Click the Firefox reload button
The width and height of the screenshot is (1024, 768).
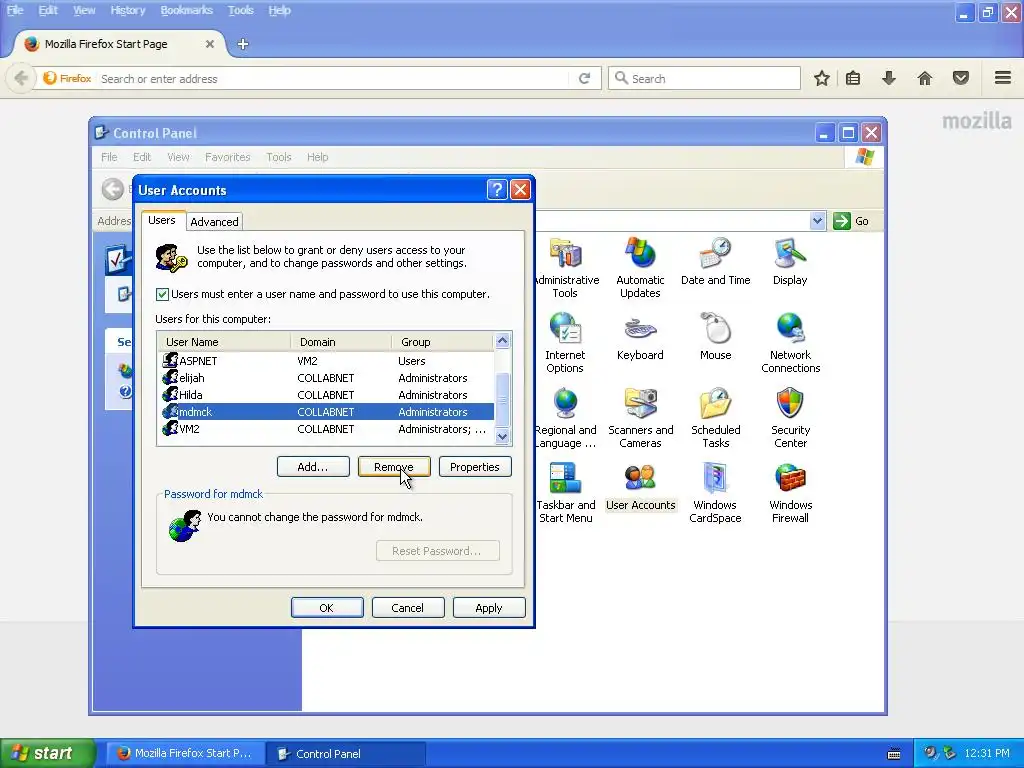click(584, 78)
